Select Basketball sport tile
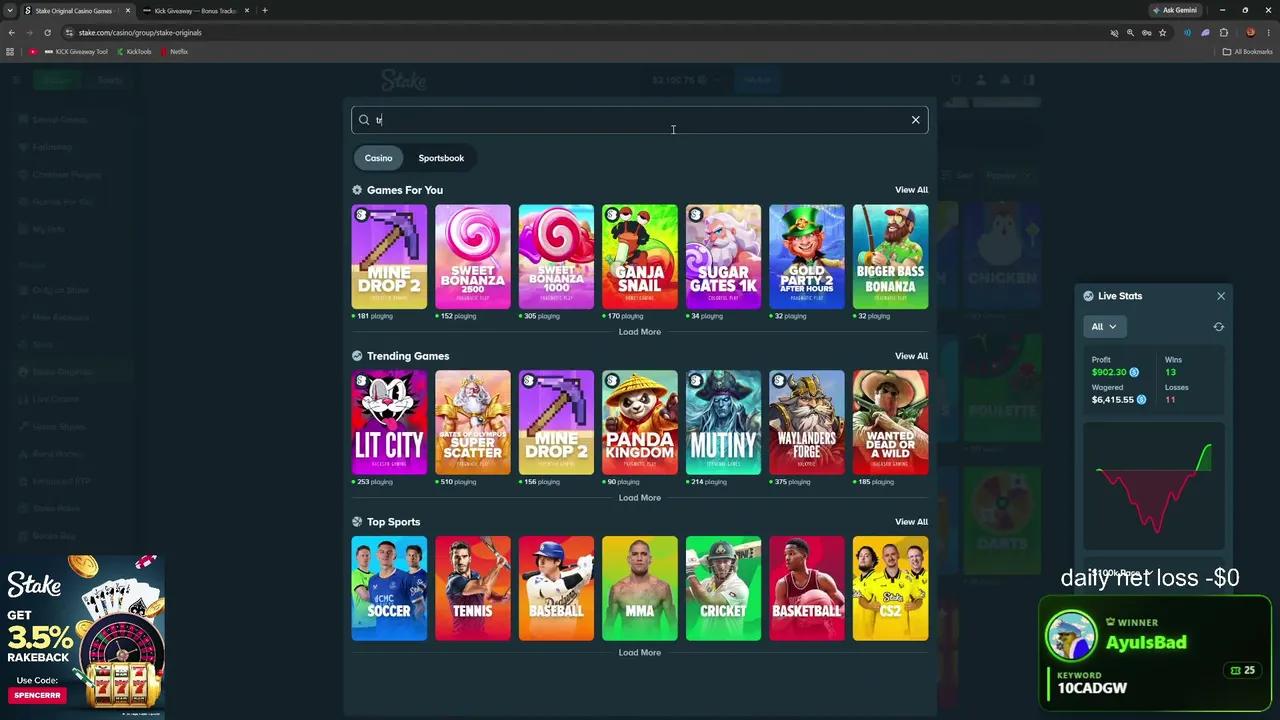1280x720 pixels. coord(807,588)
